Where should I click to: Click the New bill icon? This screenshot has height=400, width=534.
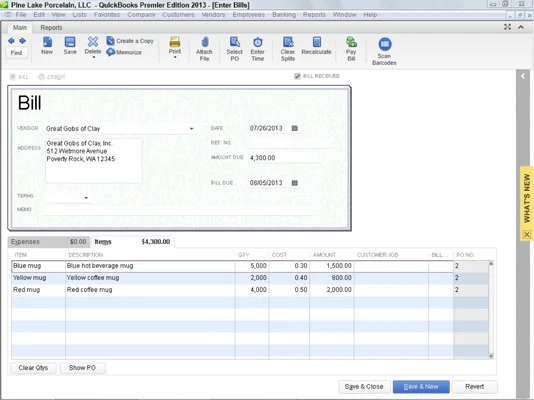[47, 42]
